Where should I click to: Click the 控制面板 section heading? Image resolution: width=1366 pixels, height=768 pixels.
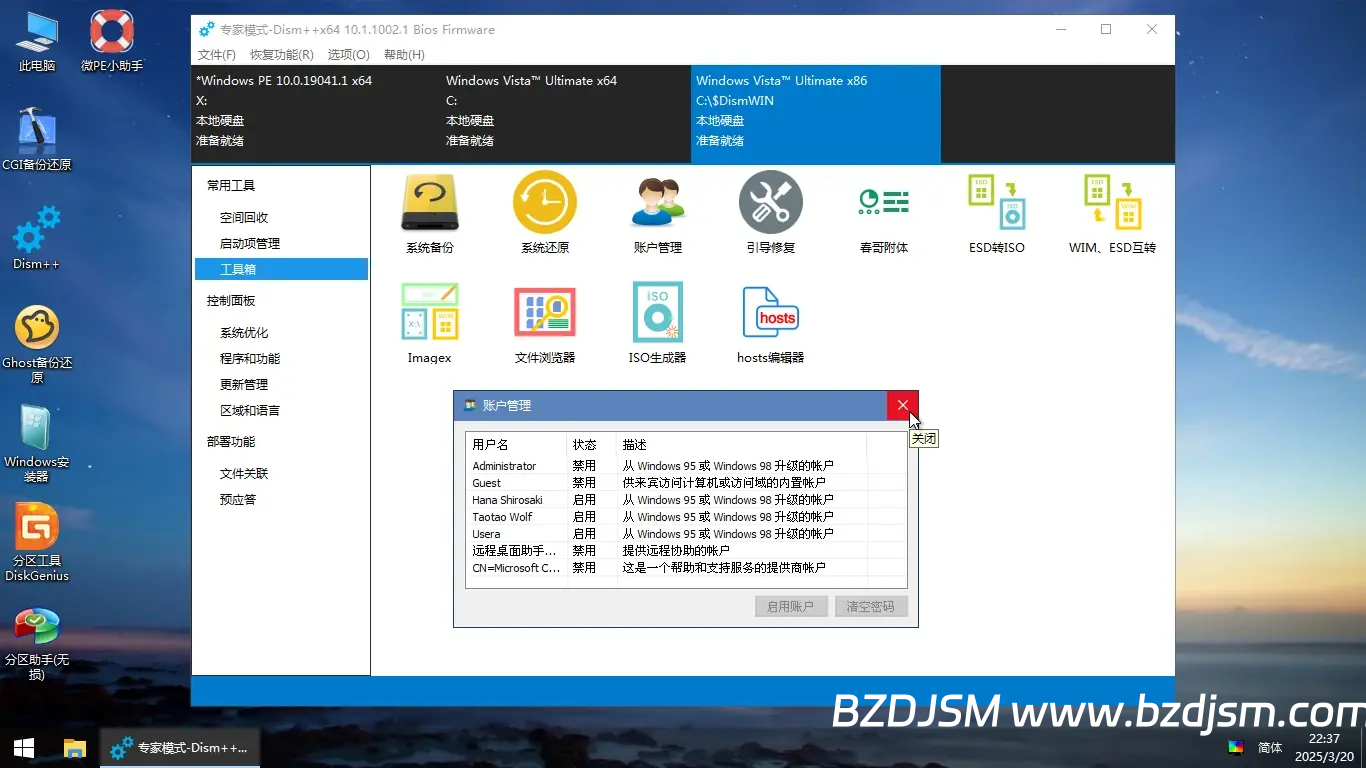pos(231,300)
